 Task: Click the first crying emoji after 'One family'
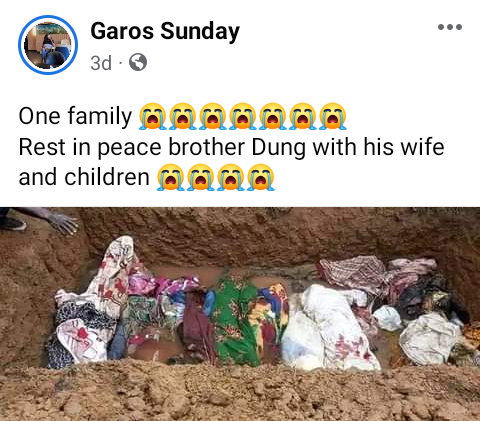152,116
